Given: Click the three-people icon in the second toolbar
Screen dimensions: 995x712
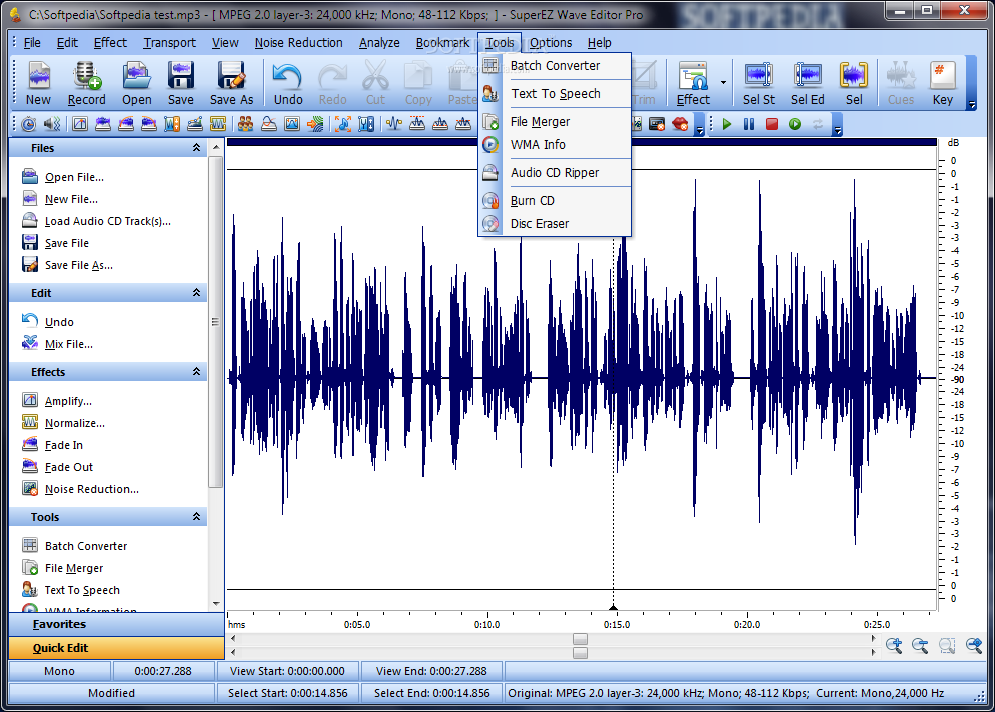Looking at the screenshot, I should tap(246, 124).
